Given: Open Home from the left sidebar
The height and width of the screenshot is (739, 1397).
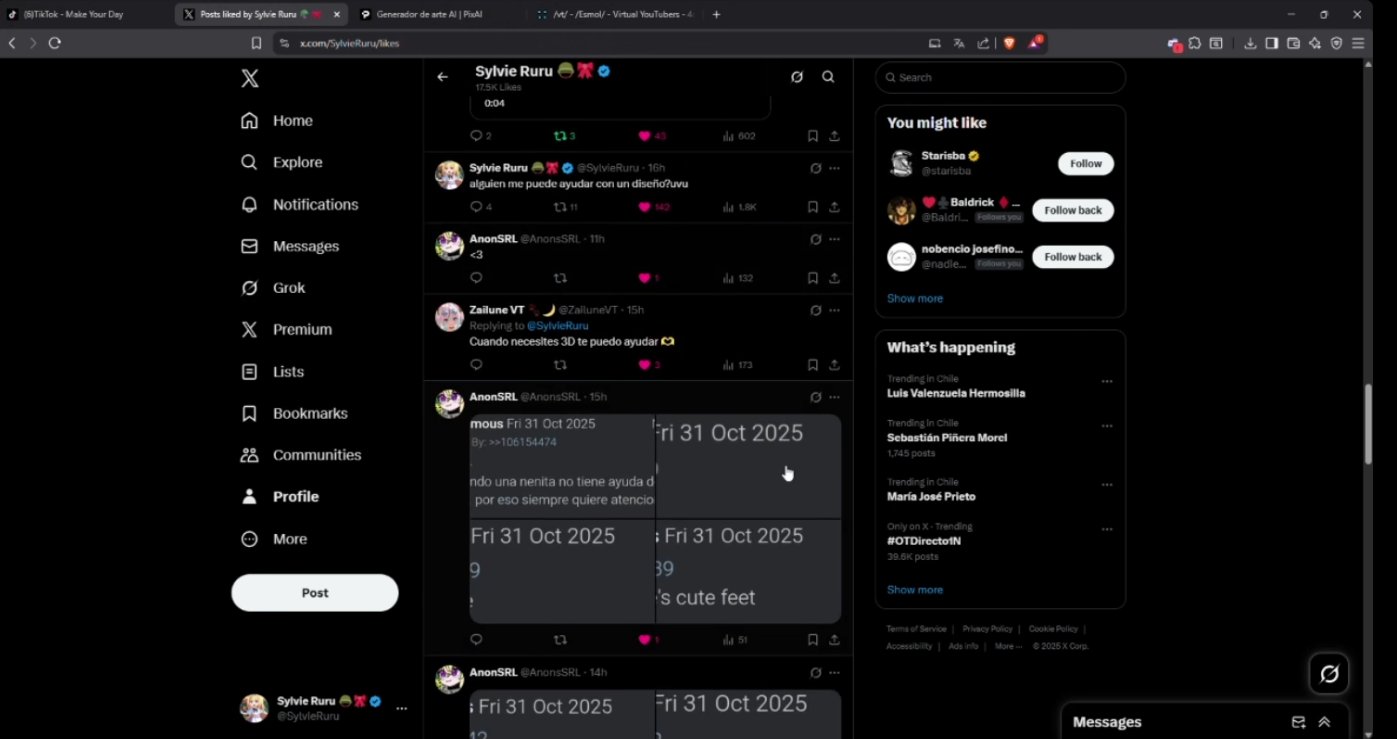Looking at the screenshot, I should pos(277,121).
